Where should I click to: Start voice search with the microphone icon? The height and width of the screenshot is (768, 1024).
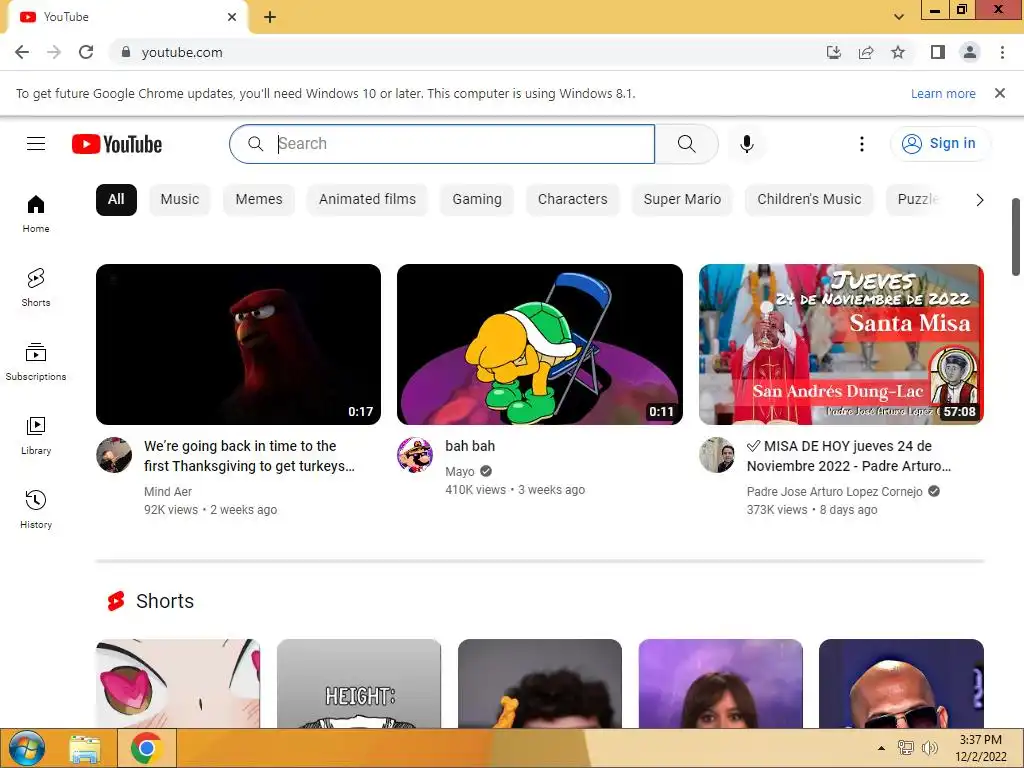(x=746, y=144)
